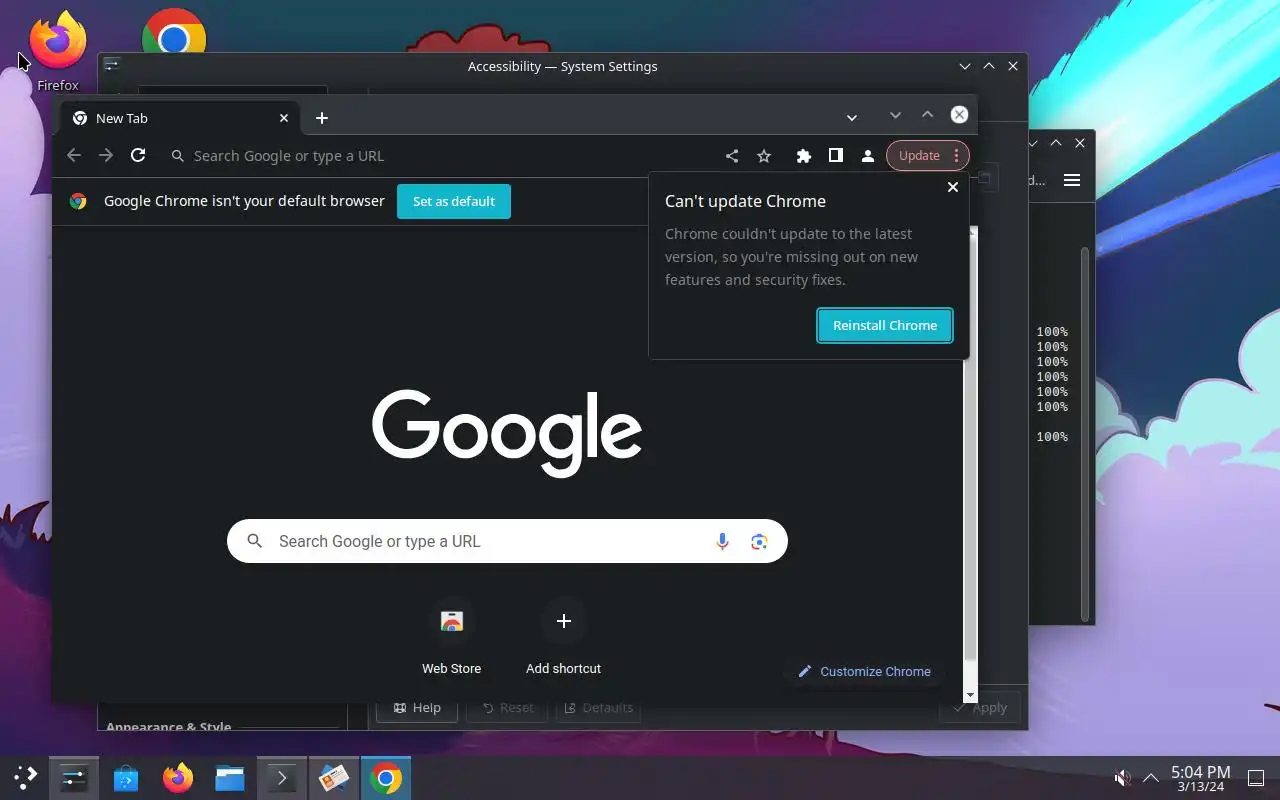Switch to Konsole terminal in taskbar
The width and height of the screenshot is (1280, 800).
282,777
